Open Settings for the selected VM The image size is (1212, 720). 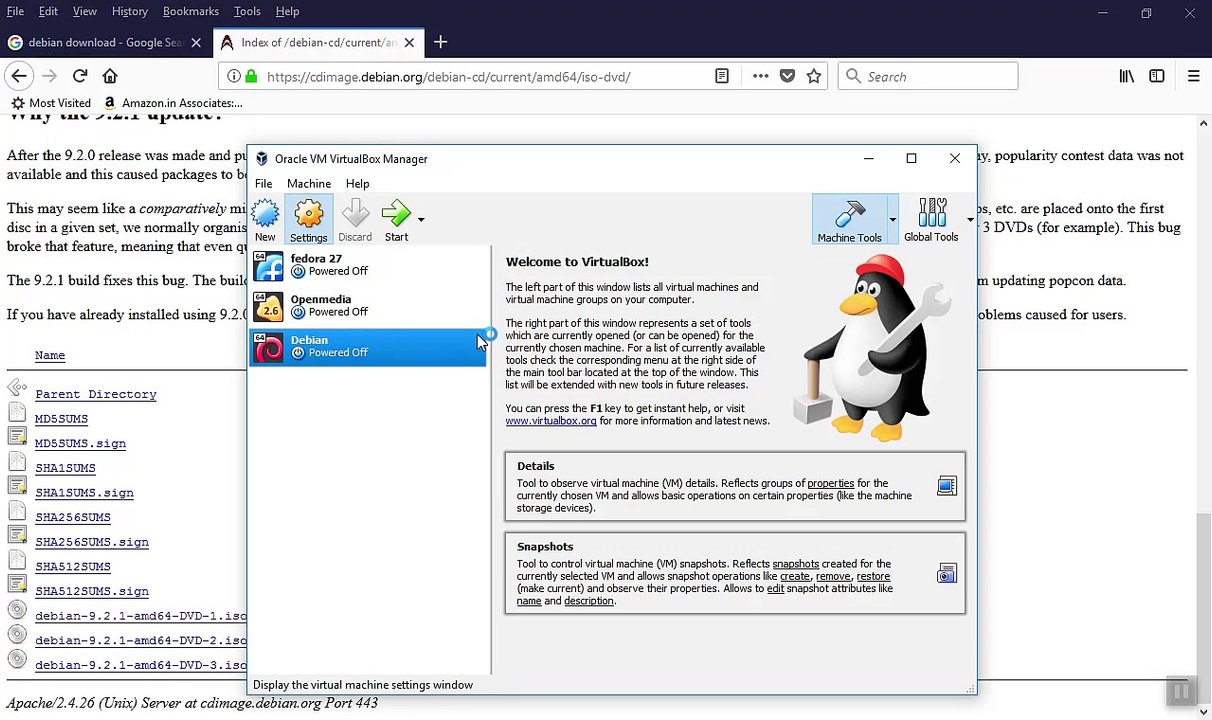(x=308, y=220)
